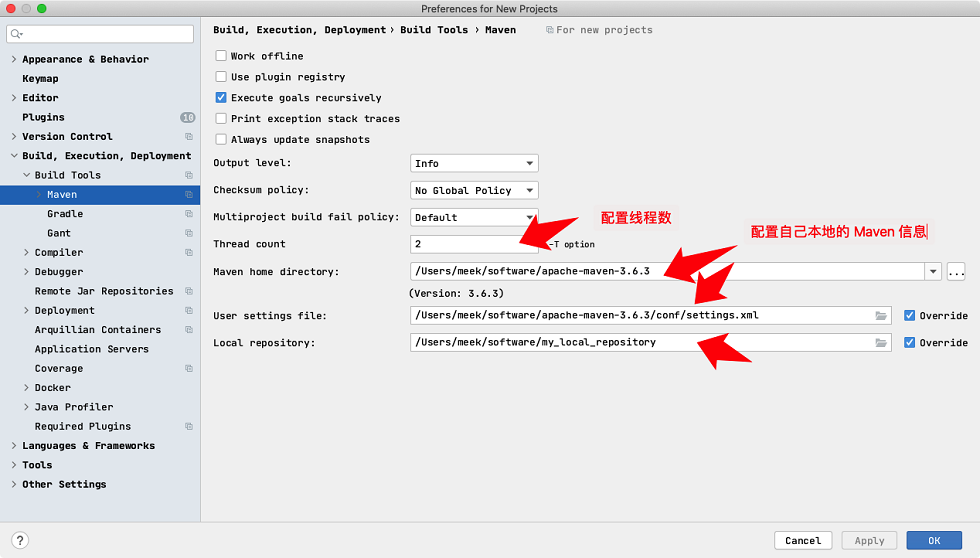Click the ellipsis browse button for Maven home
This screenshot has height=558, width=980.
point(956,272)
